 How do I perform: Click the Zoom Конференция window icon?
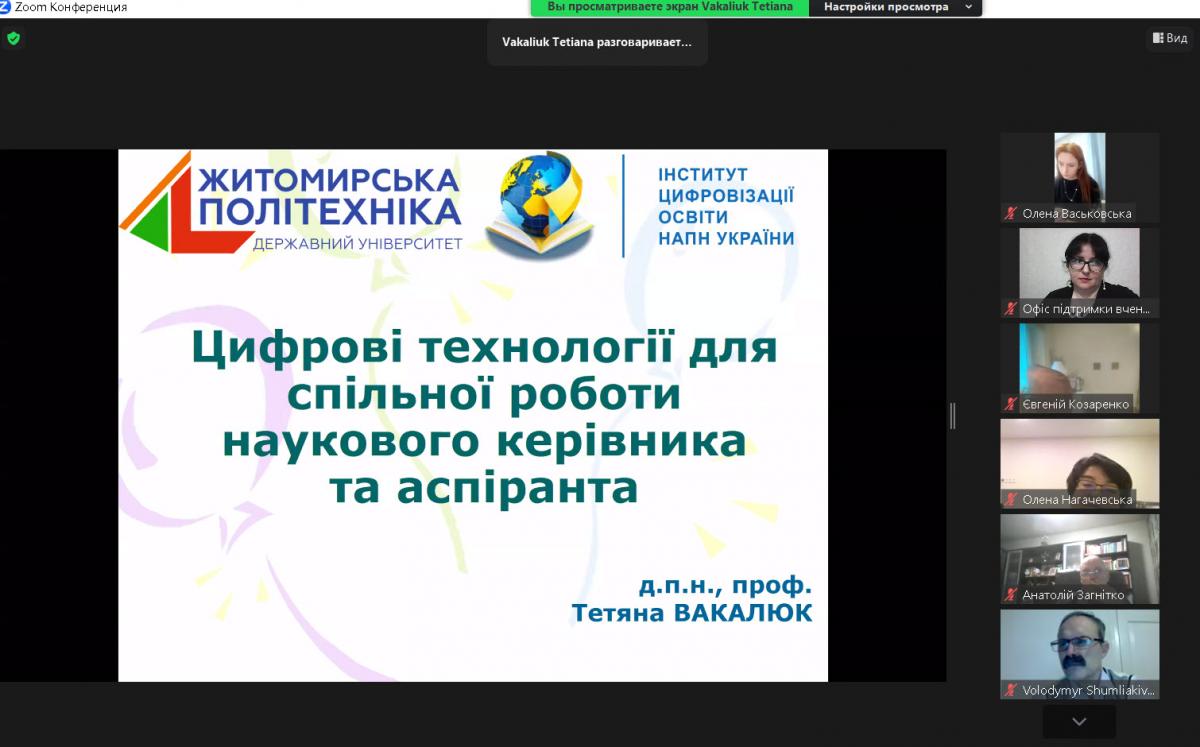[5, 7]
